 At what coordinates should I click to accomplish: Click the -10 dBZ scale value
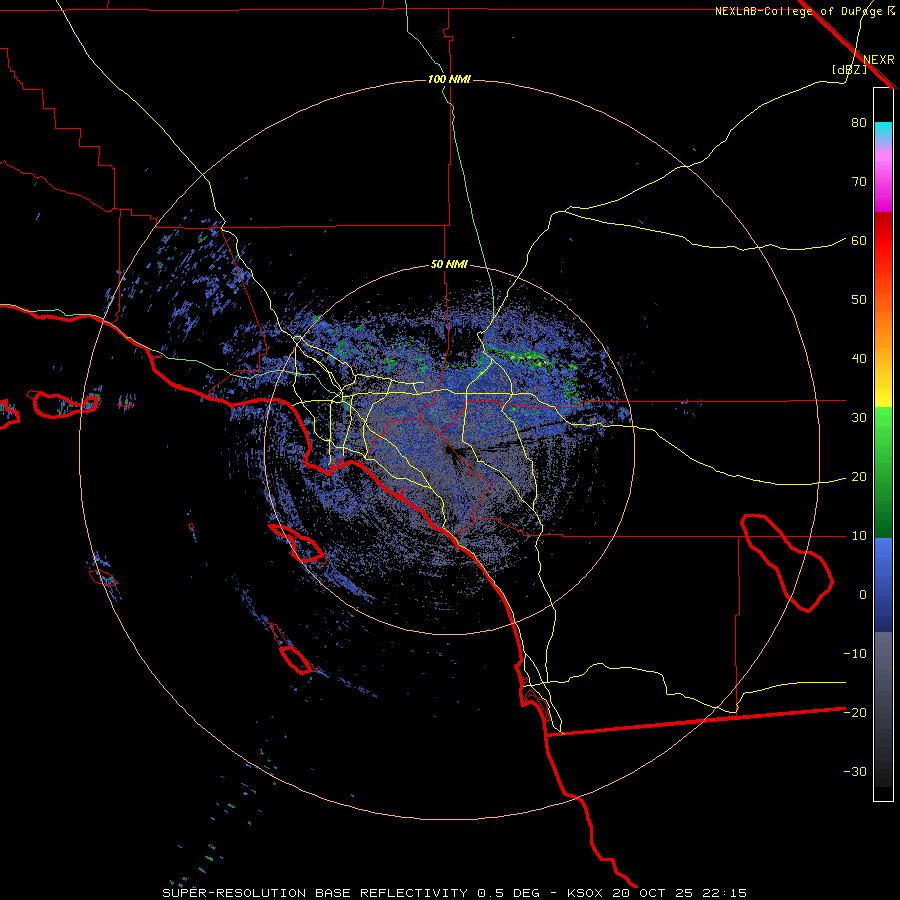coord(855,654)
